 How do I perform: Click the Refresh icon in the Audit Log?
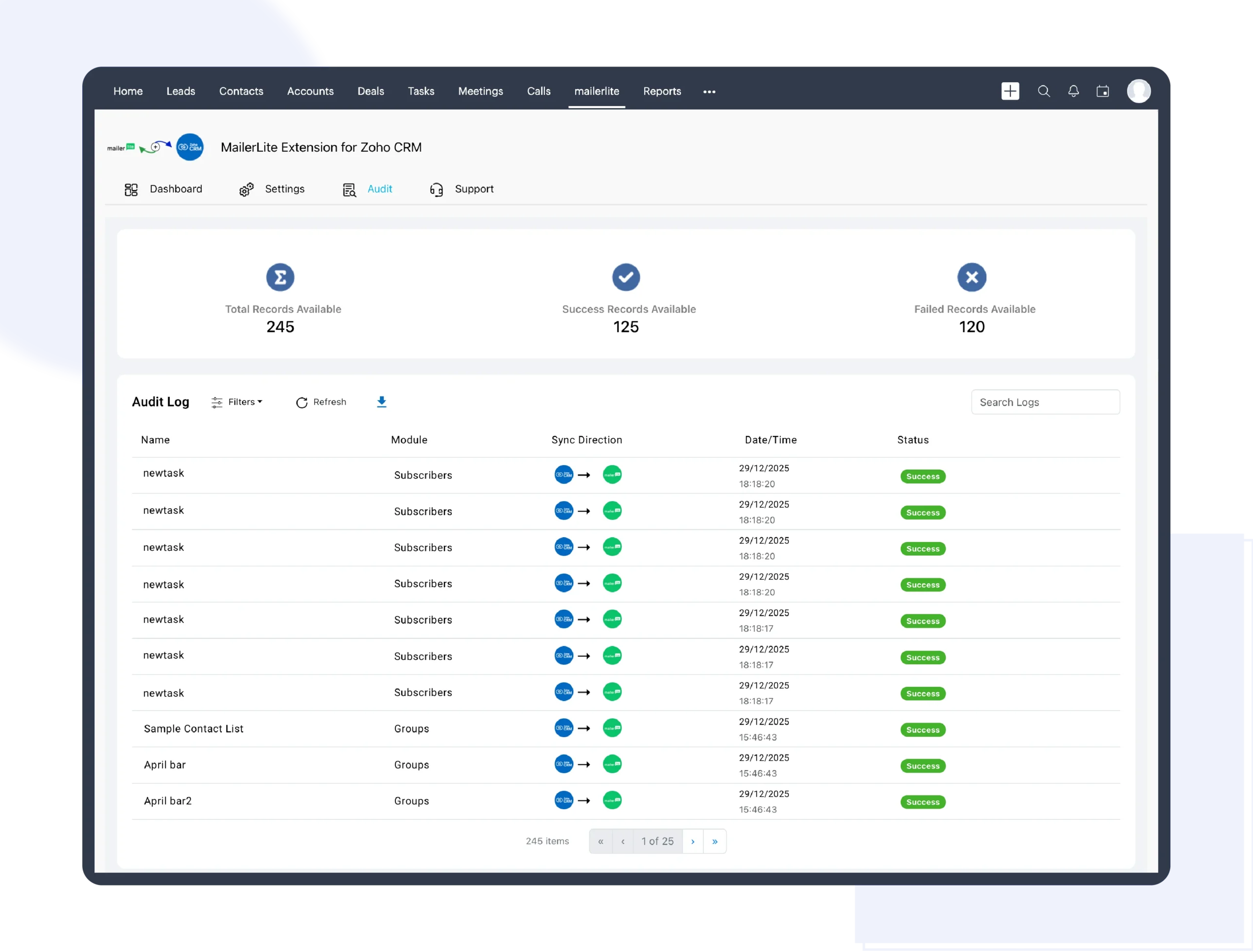pyautogui.click(x=302, y=402)
